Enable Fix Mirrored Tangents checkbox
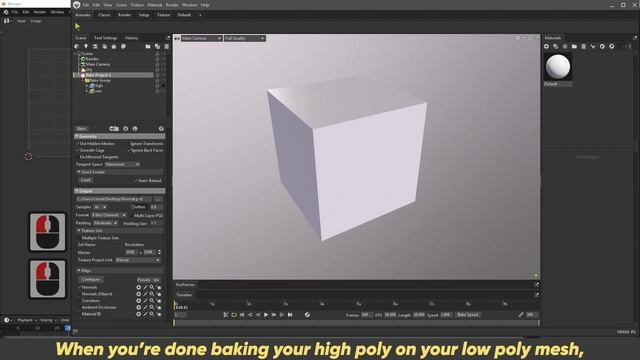Viewport: 640px width, 360px height. [77, 157]
